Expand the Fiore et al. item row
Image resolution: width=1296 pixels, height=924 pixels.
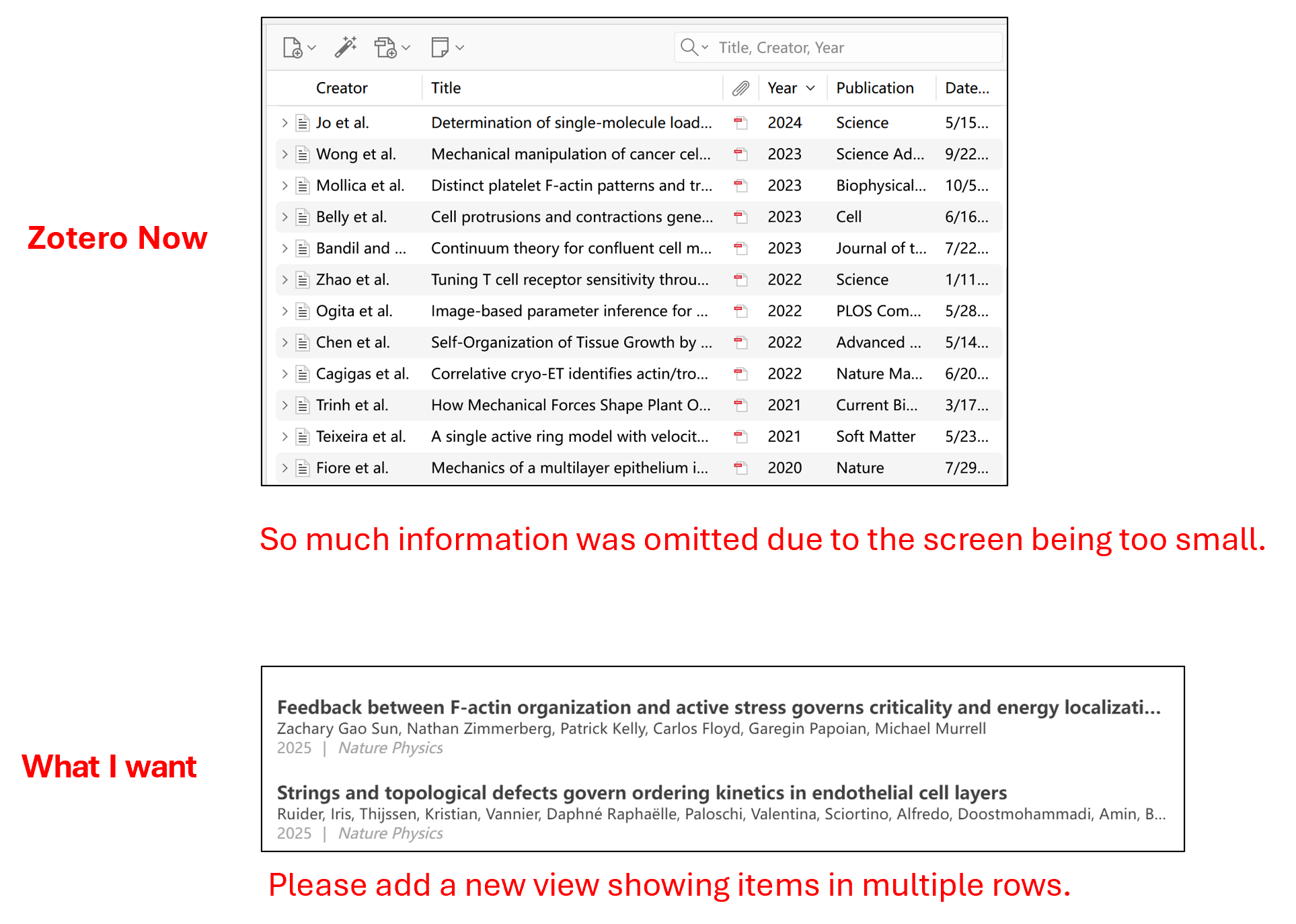click(284, 468)
